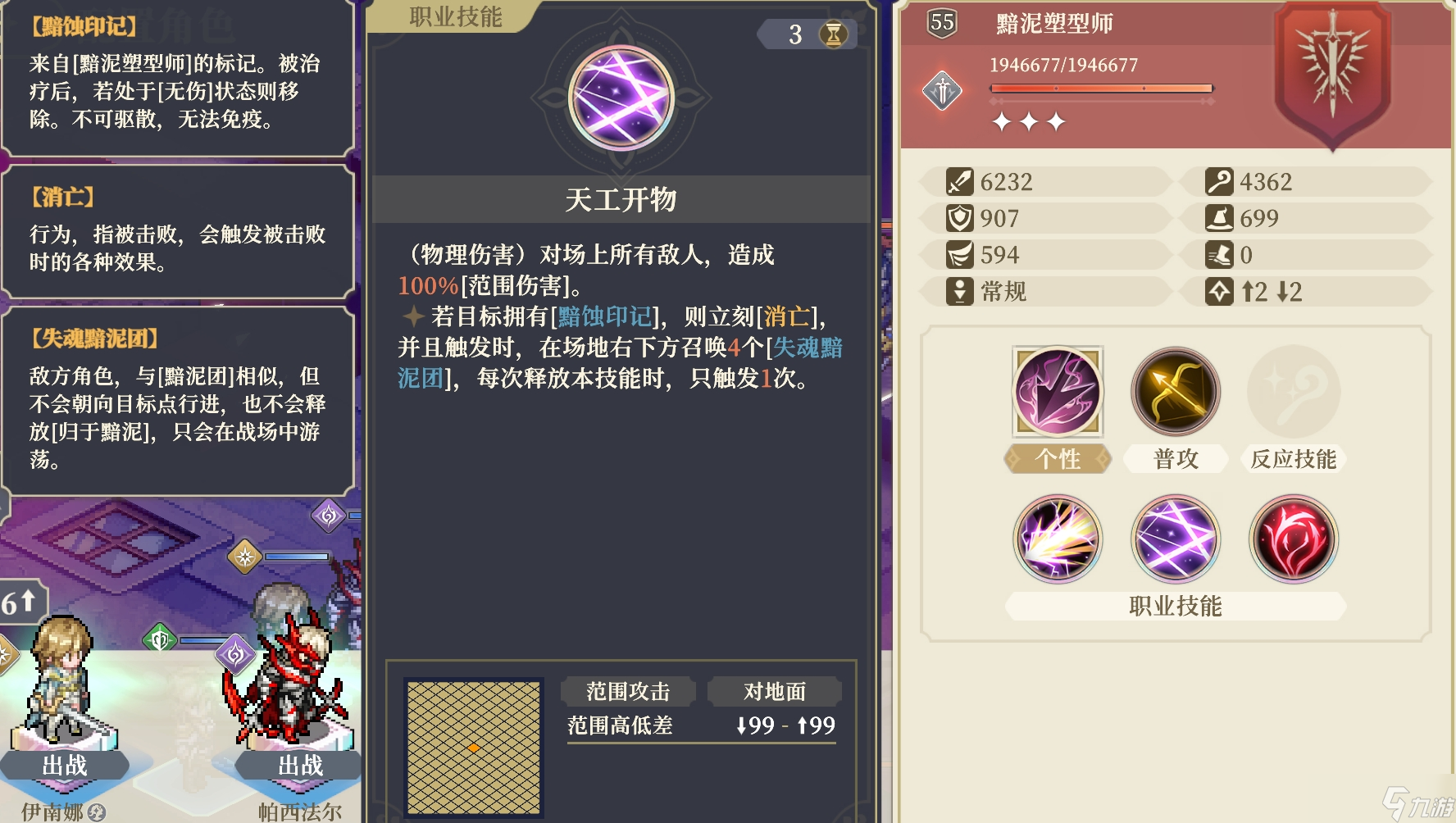Click the hourglass cooldown icon
1456x823 pixels.
coord(834,34)
